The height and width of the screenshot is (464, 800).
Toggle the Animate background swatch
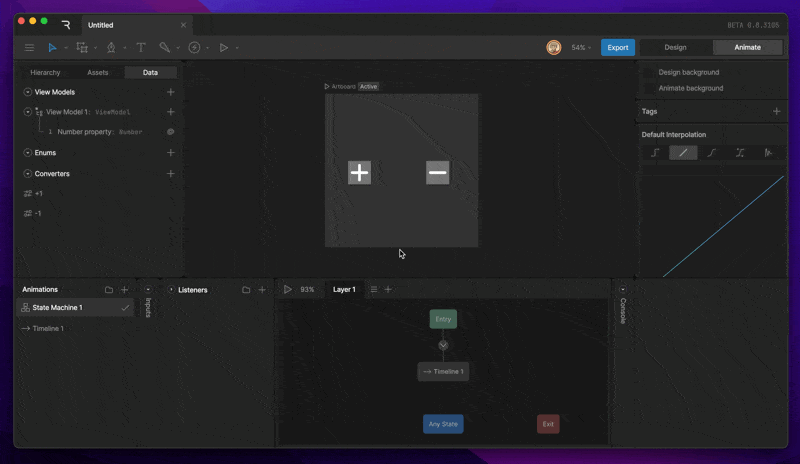coord(649,88)
